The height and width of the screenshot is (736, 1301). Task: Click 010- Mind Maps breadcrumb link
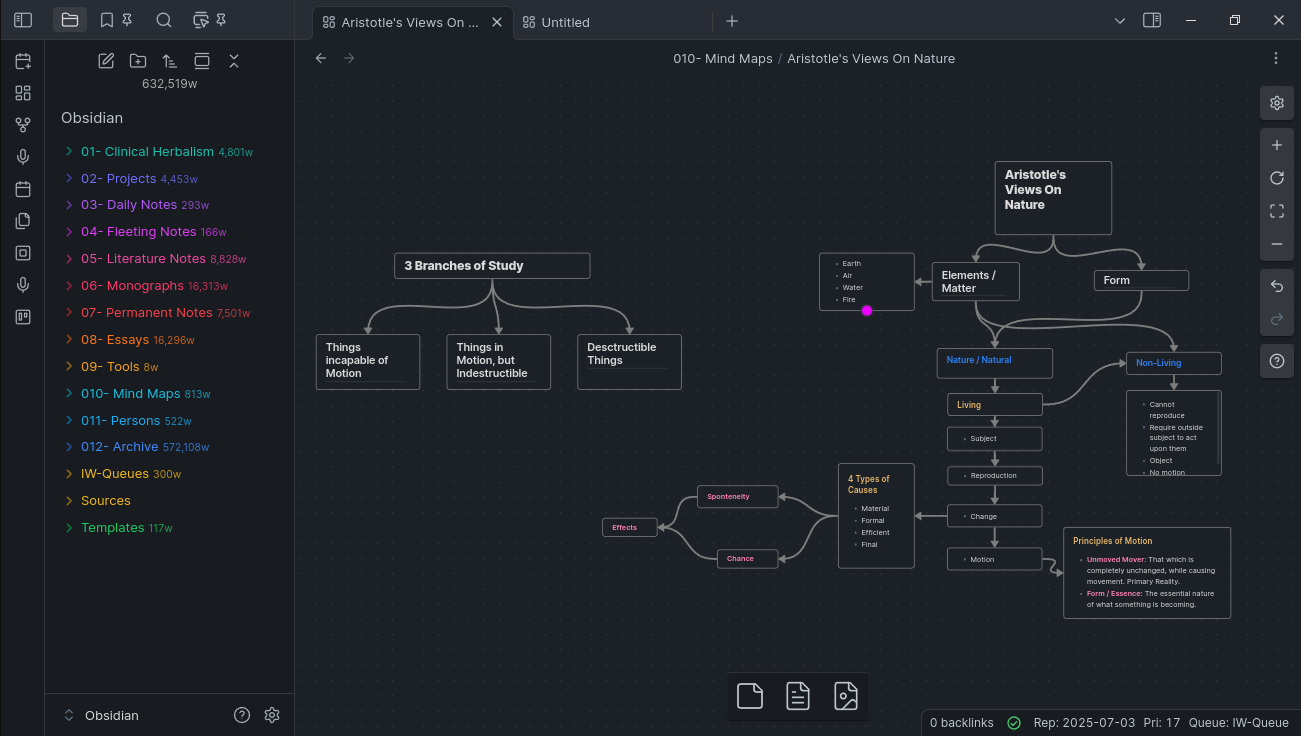tap(723, 58)
